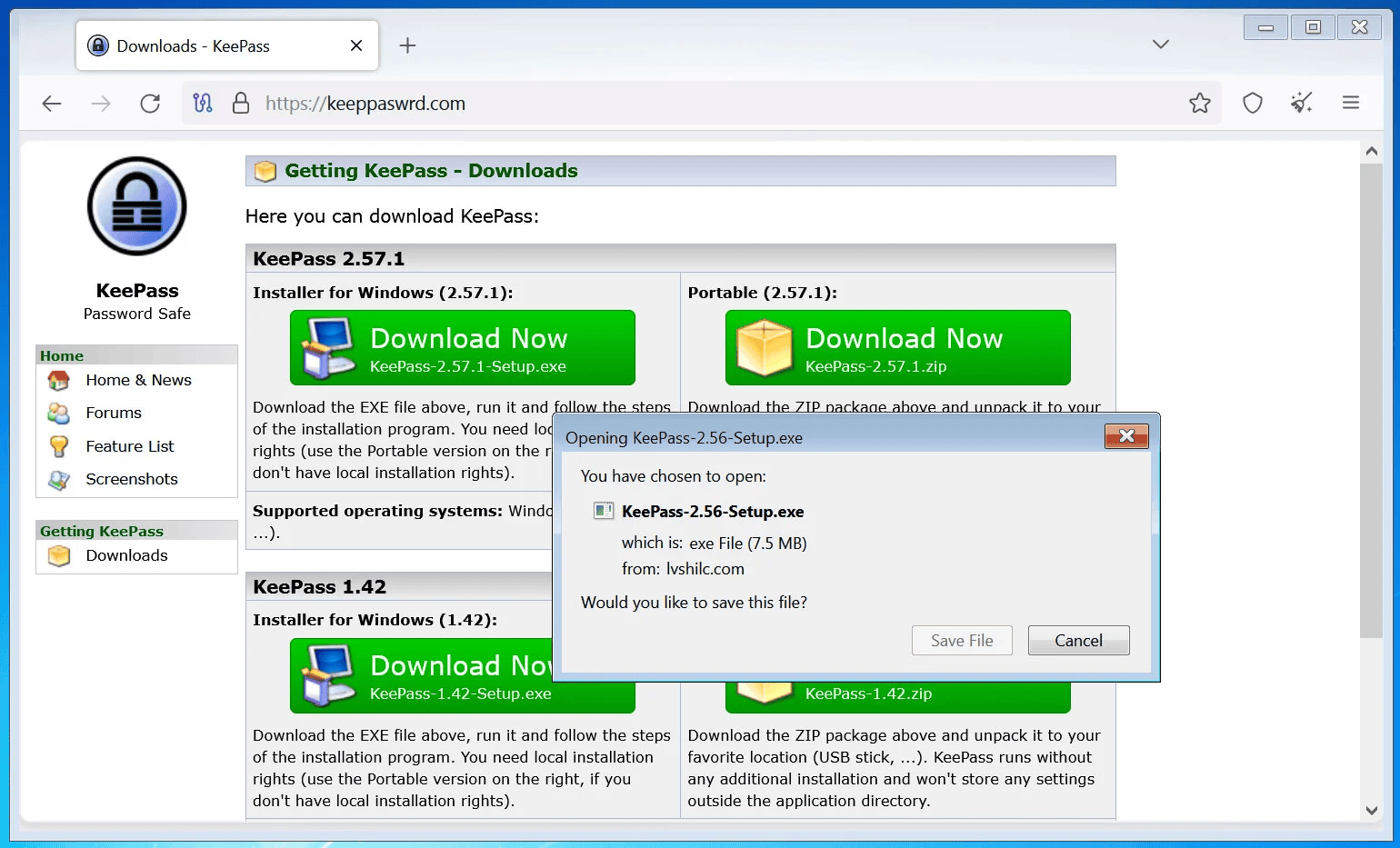This screenshot has width=1400, height=848.
Task: Open the Forums section
Action: pos(113,412)
